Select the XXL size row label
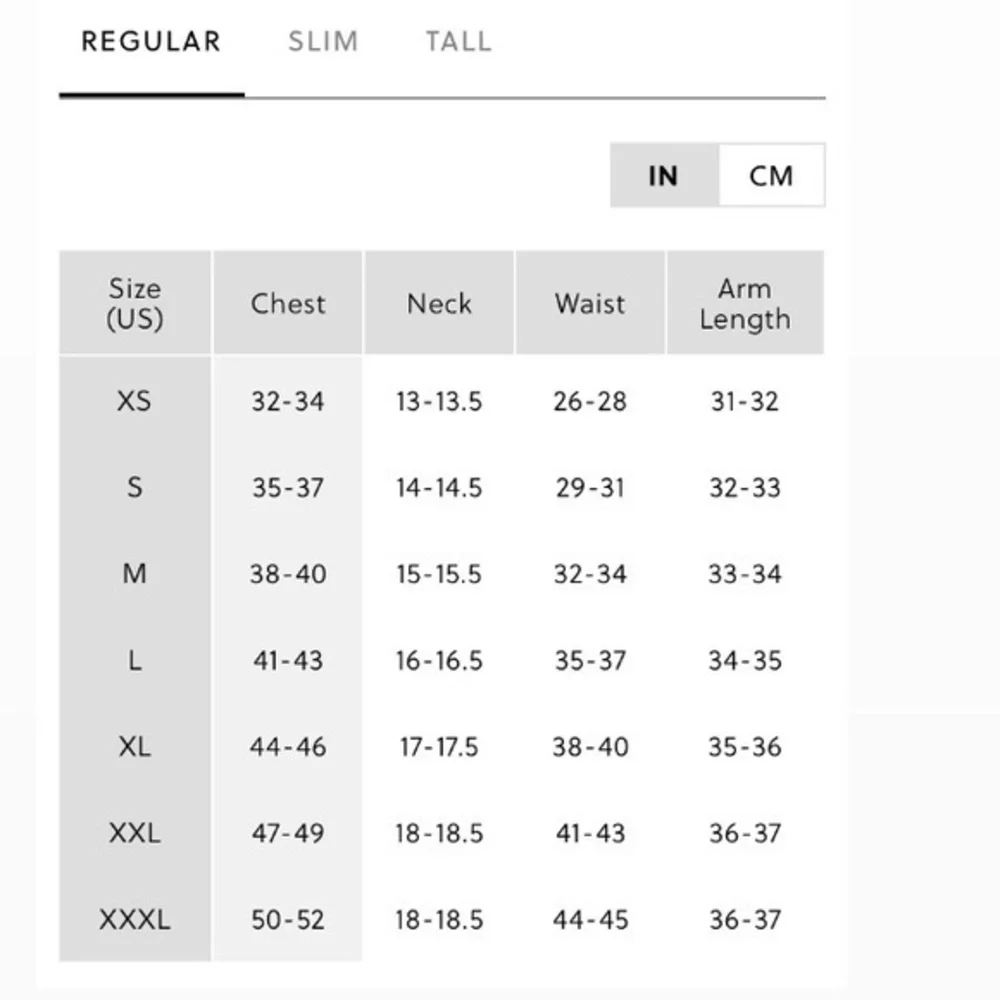Viewport: 1000px width, 1000px height. coord(135,833)
